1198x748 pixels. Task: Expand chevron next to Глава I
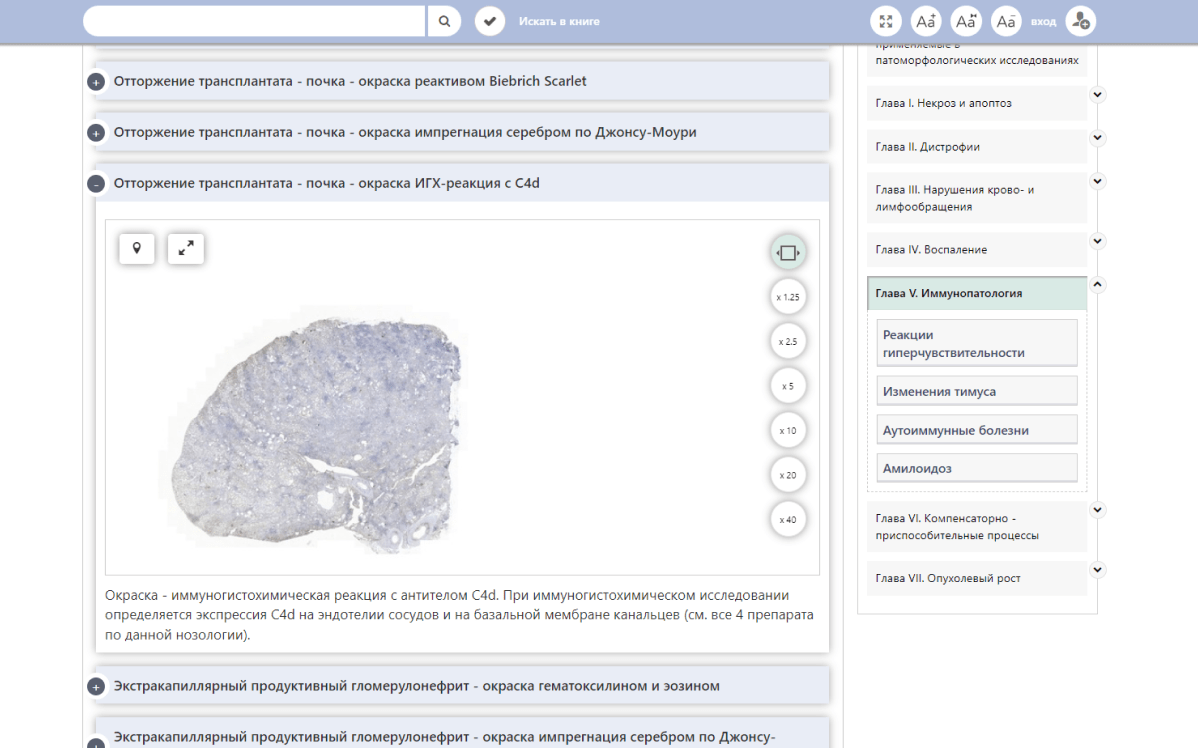pos(1097,95)
